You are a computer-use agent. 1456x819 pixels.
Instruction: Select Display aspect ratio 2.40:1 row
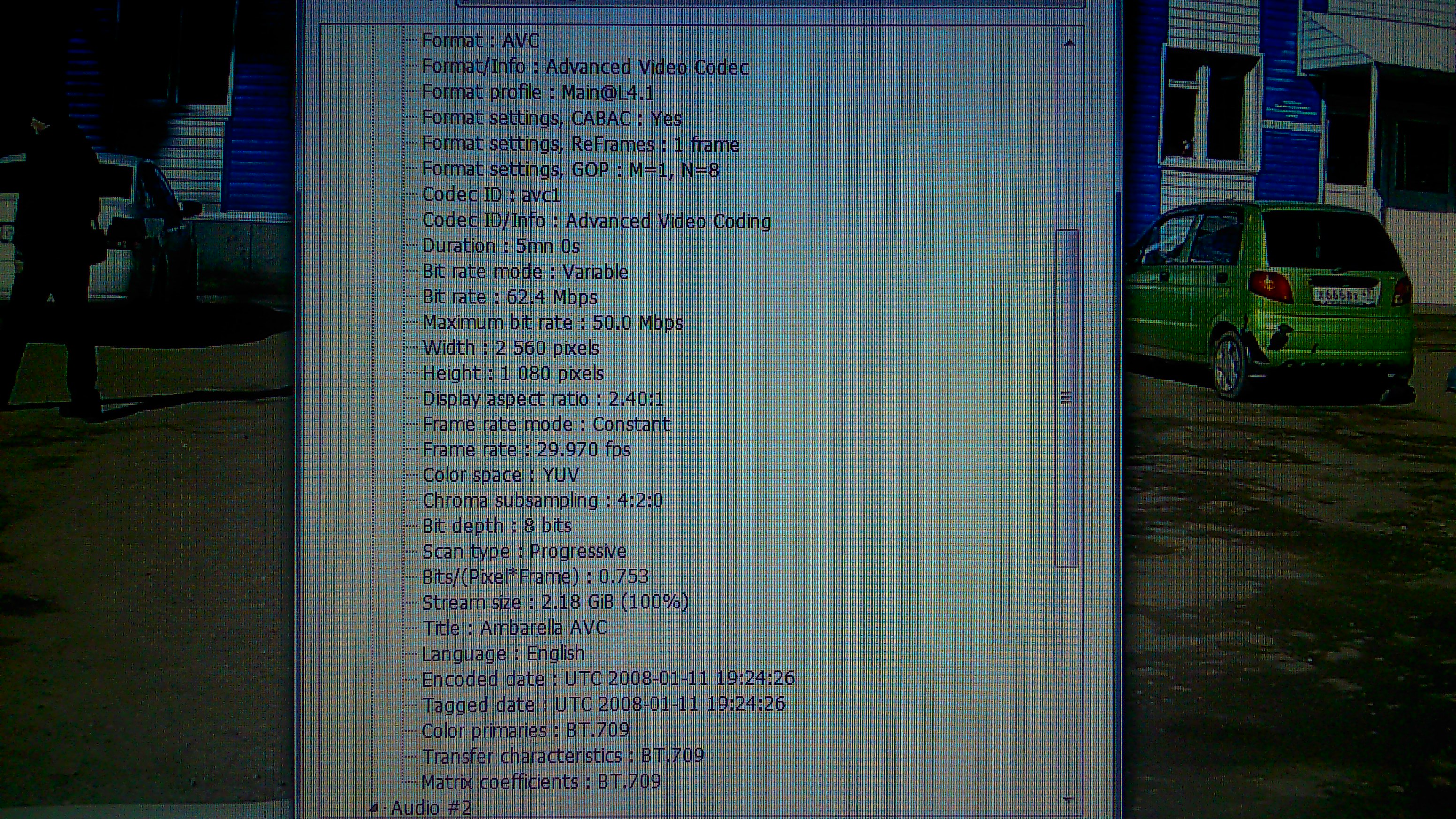point(543,399)
